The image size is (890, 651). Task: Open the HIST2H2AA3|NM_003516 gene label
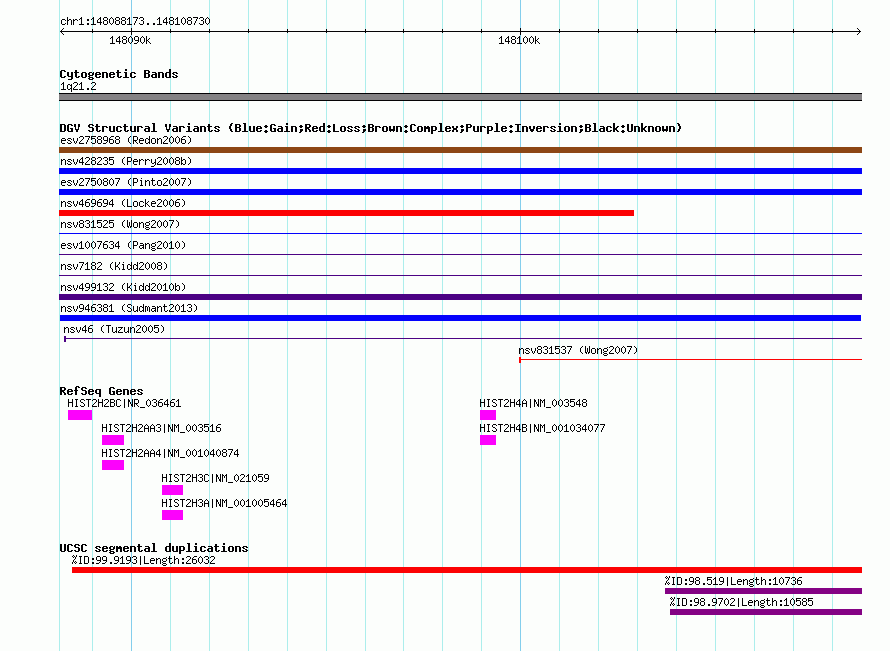click(x=161, y=429)
